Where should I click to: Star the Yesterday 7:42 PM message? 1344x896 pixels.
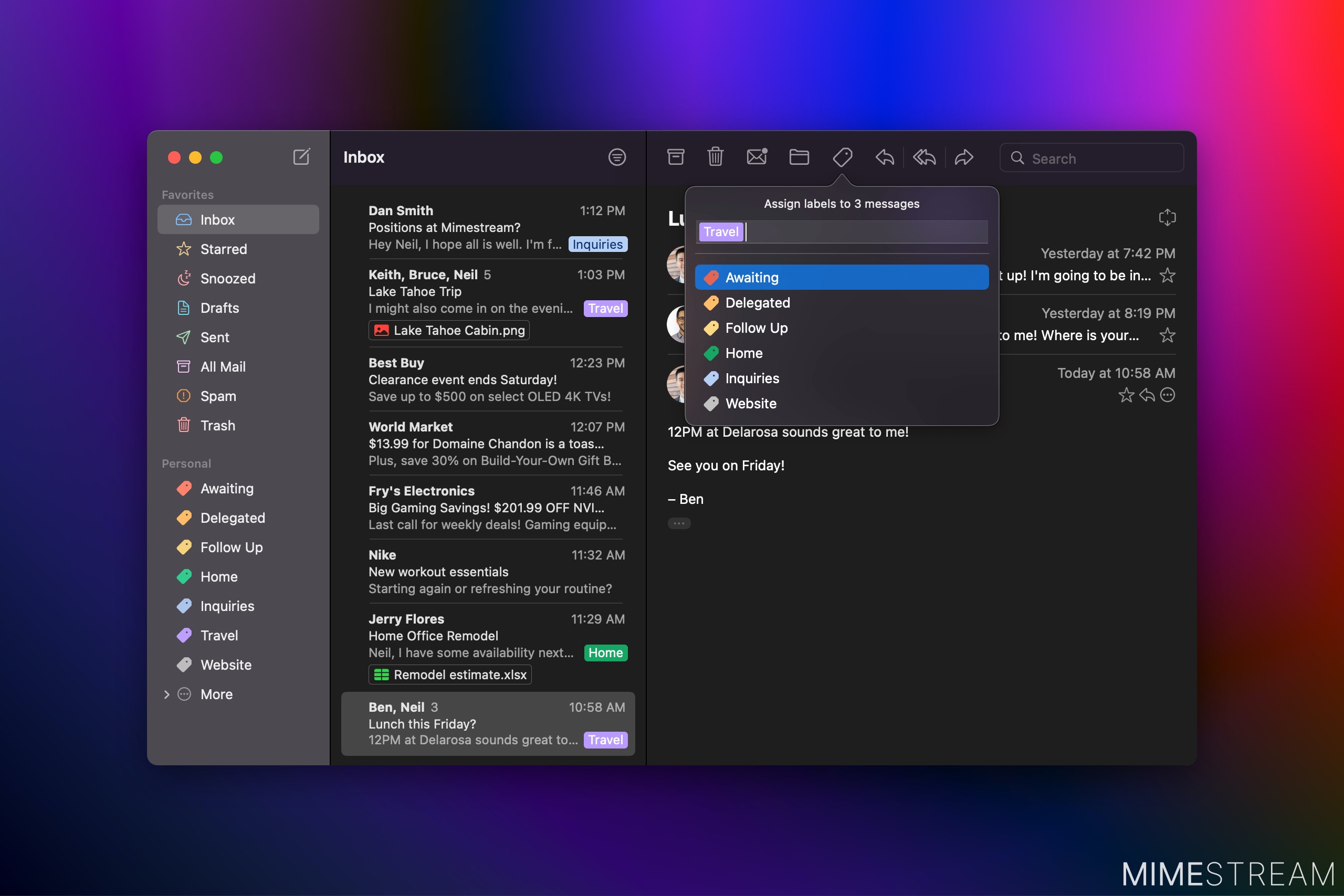point(1168,276)
